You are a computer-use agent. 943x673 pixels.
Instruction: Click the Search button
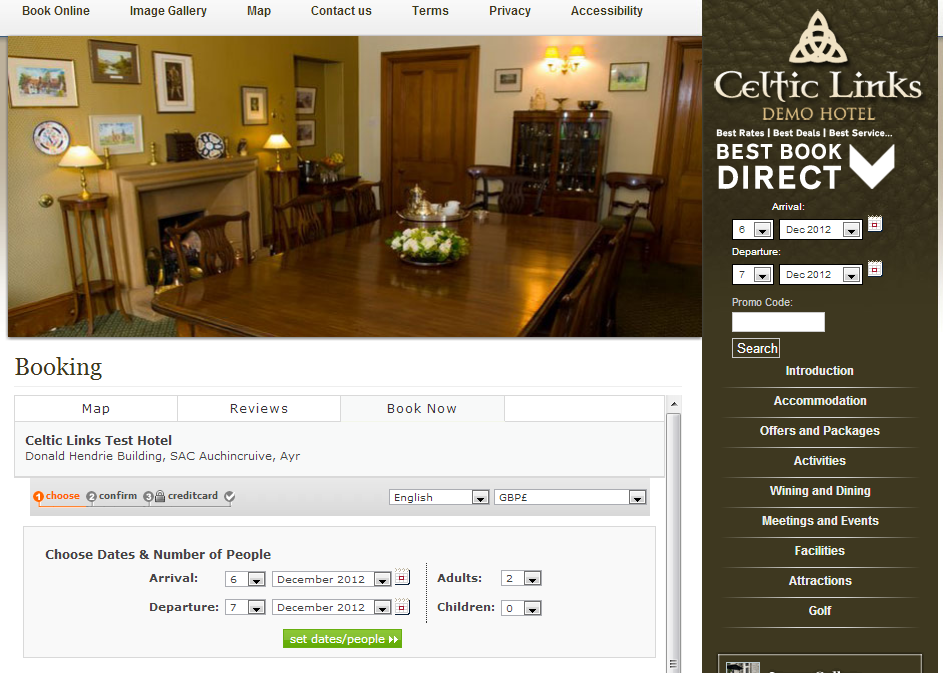coord(756,348)
